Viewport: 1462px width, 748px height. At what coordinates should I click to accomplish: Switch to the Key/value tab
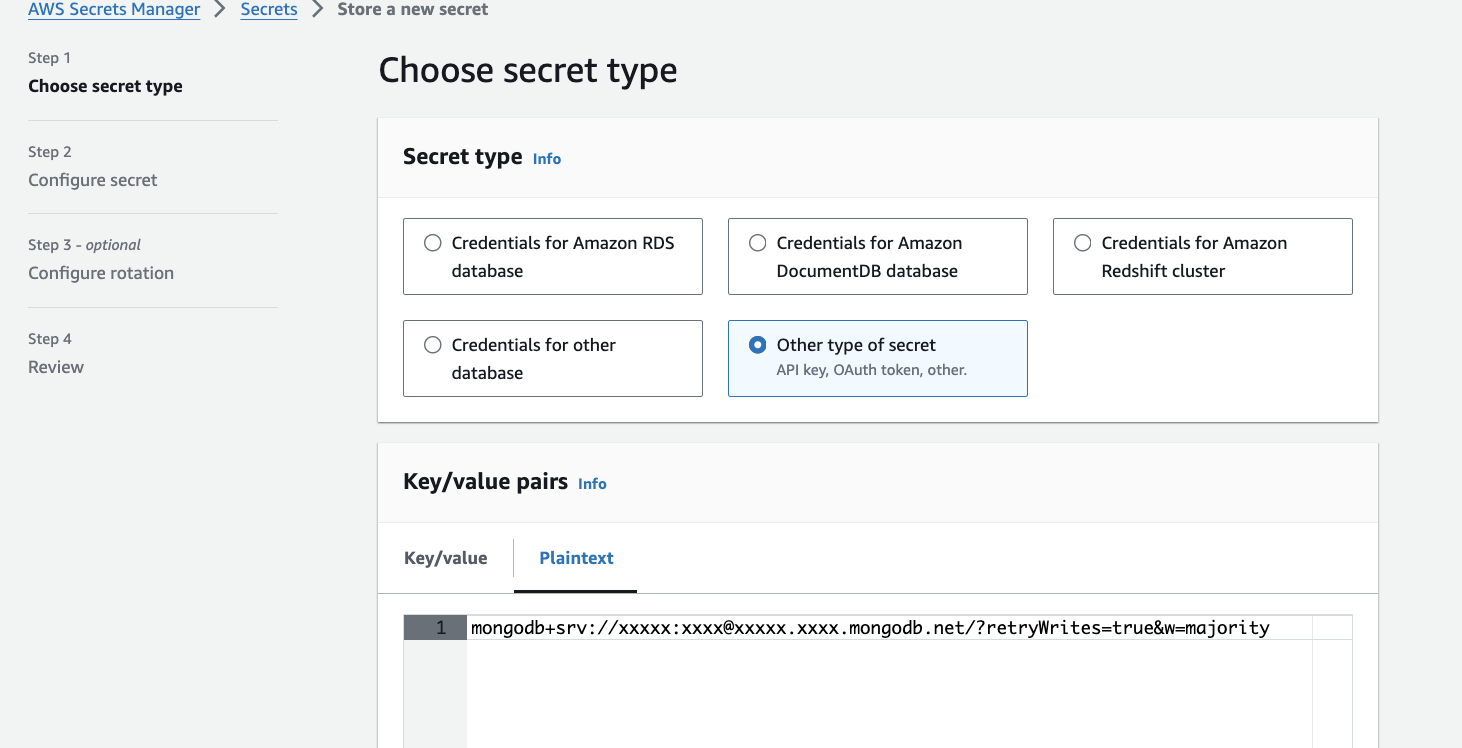tap(446, 558)
